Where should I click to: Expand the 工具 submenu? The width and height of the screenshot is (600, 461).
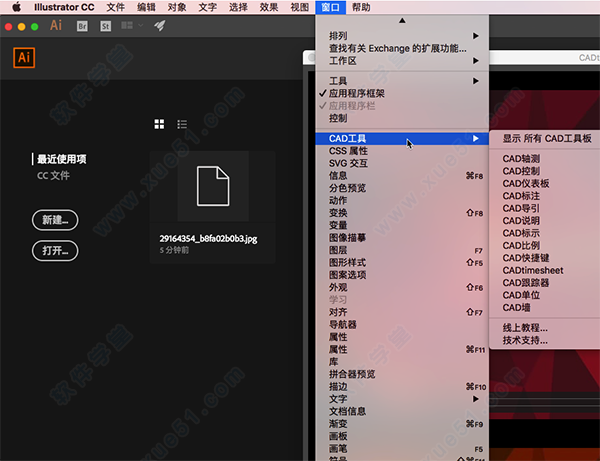(338, 81)
